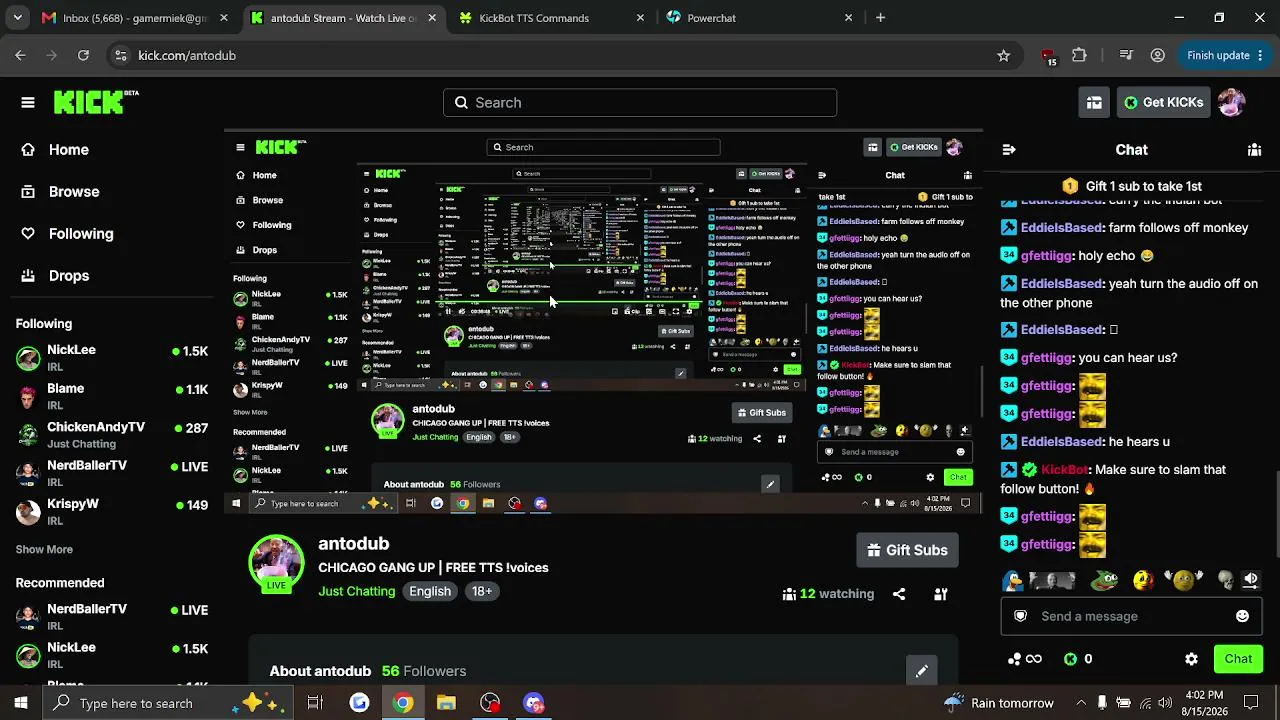Open Chrome menu beside Finish update
Image resolution: width=1280 pixels, height=720 pixels.
pos(1261,56)
